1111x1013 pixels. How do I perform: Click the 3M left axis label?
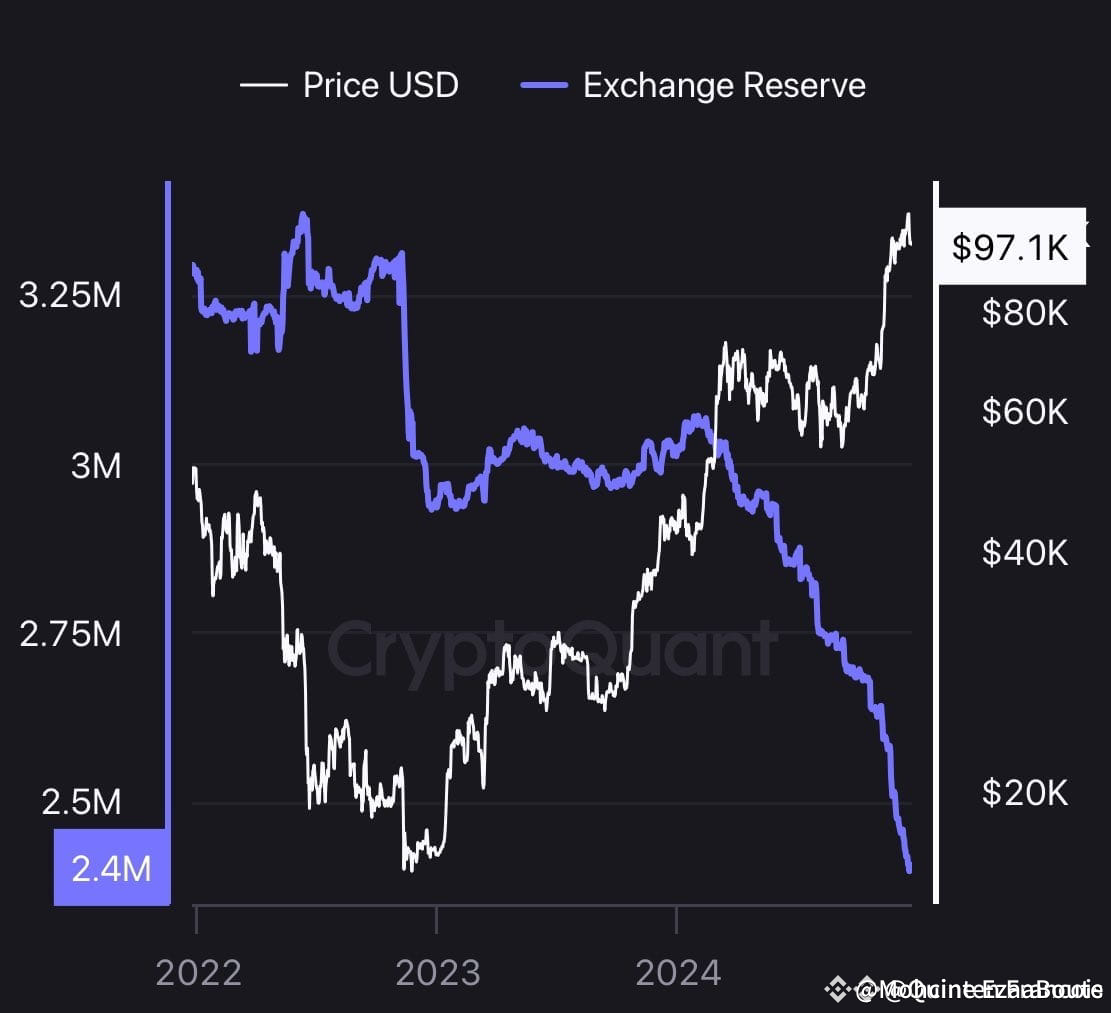(x=96, y=465)
